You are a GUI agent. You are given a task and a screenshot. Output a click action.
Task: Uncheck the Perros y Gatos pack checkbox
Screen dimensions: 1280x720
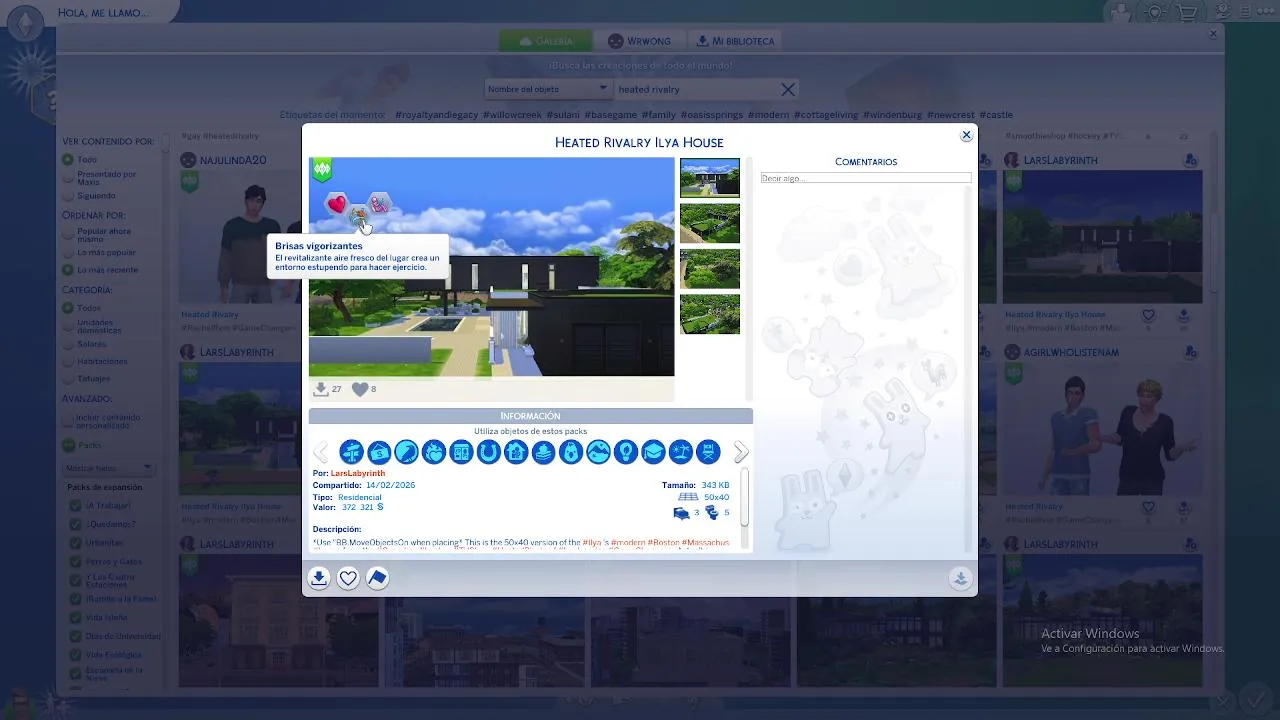pyautogui.click(x=76, y=562)
